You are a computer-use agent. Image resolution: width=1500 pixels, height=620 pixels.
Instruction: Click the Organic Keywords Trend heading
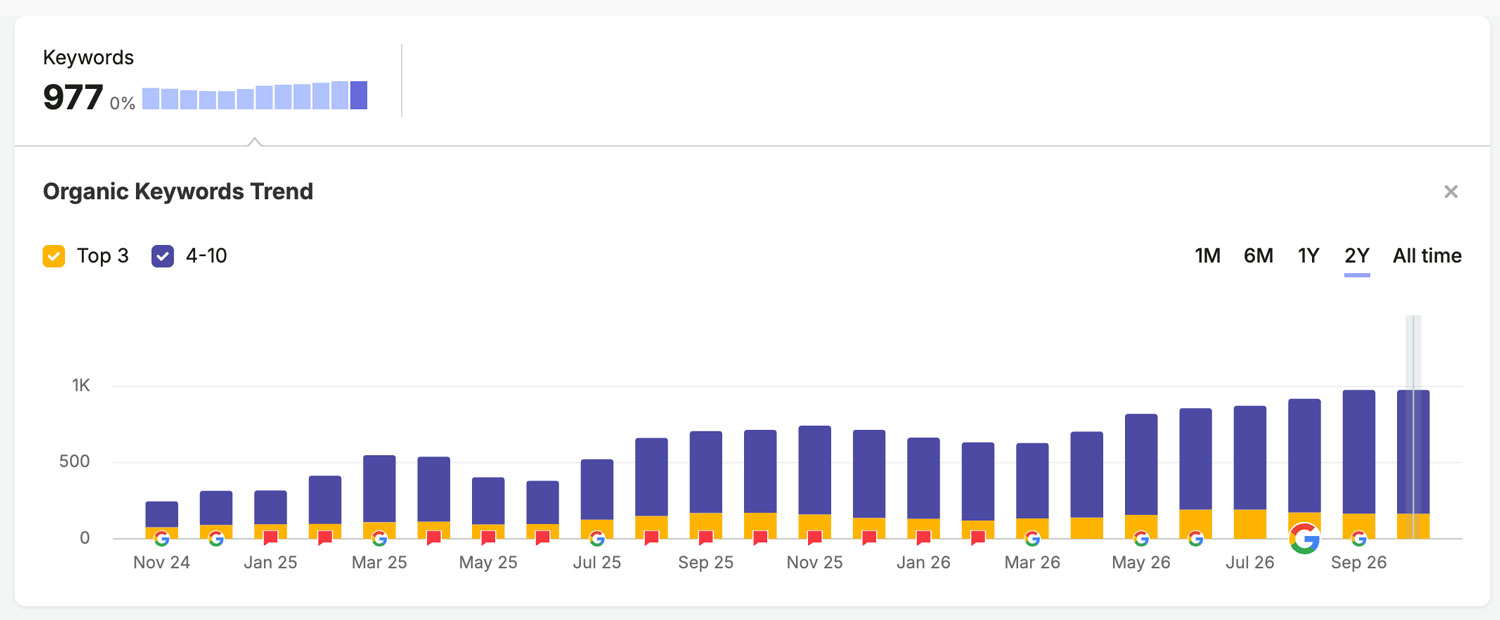[x=178, y=191]
